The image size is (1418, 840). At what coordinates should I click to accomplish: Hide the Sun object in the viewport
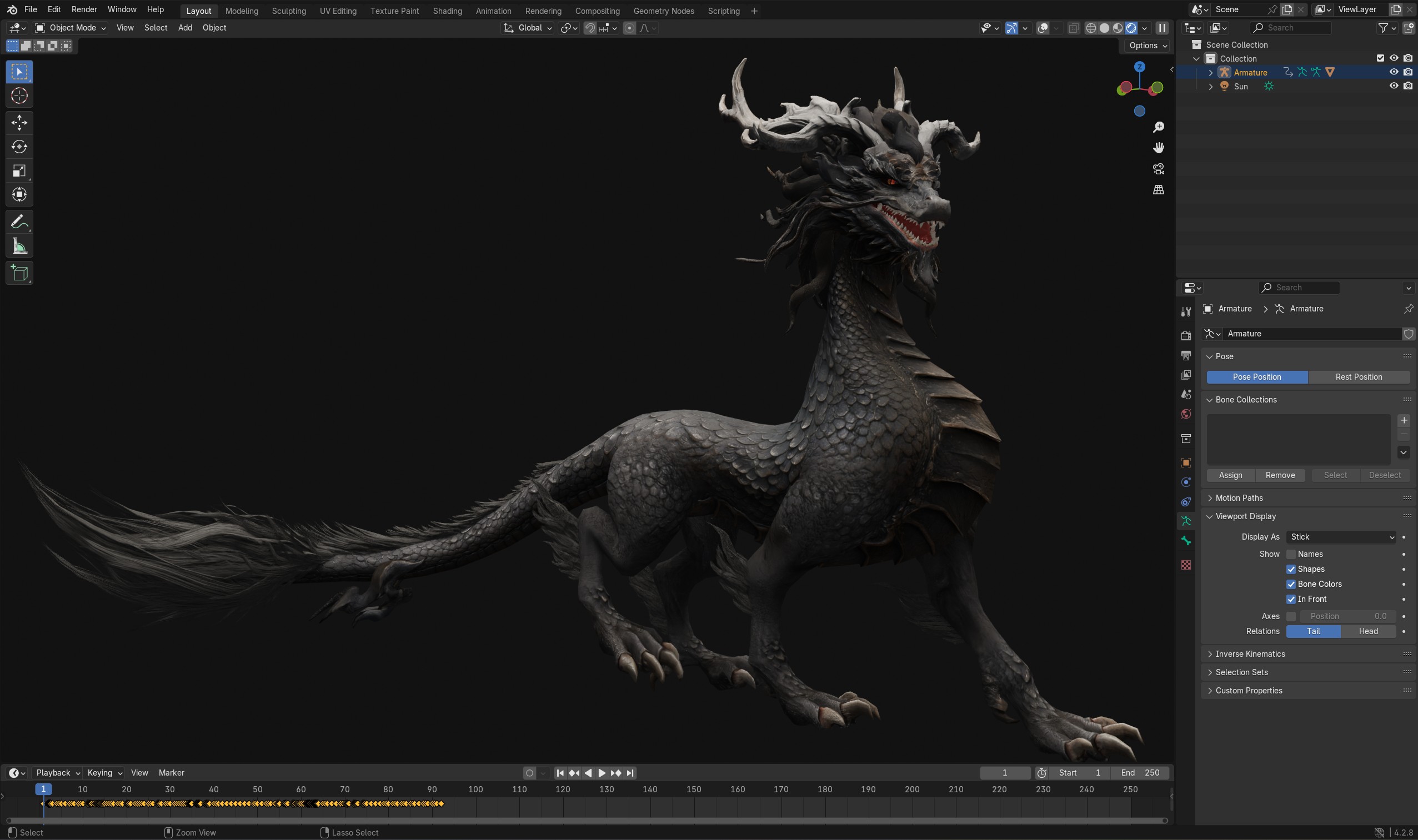pos(1394,86)
